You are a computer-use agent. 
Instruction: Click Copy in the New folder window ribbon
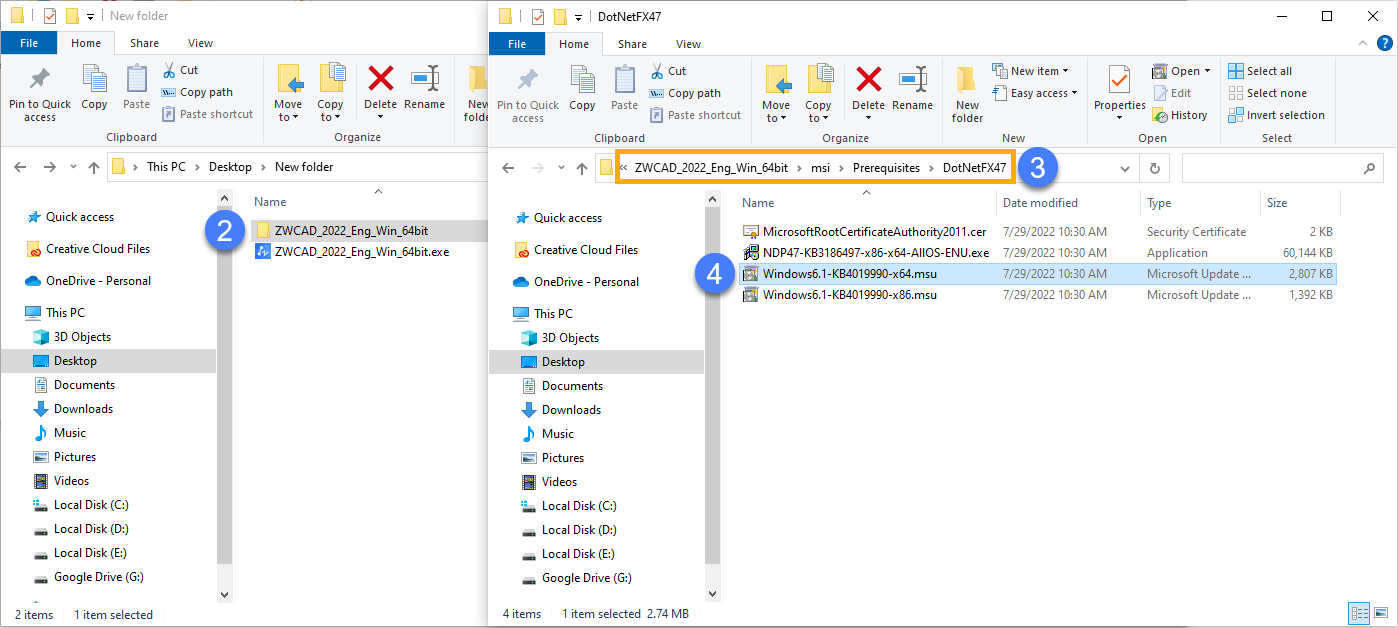[94, 88]
